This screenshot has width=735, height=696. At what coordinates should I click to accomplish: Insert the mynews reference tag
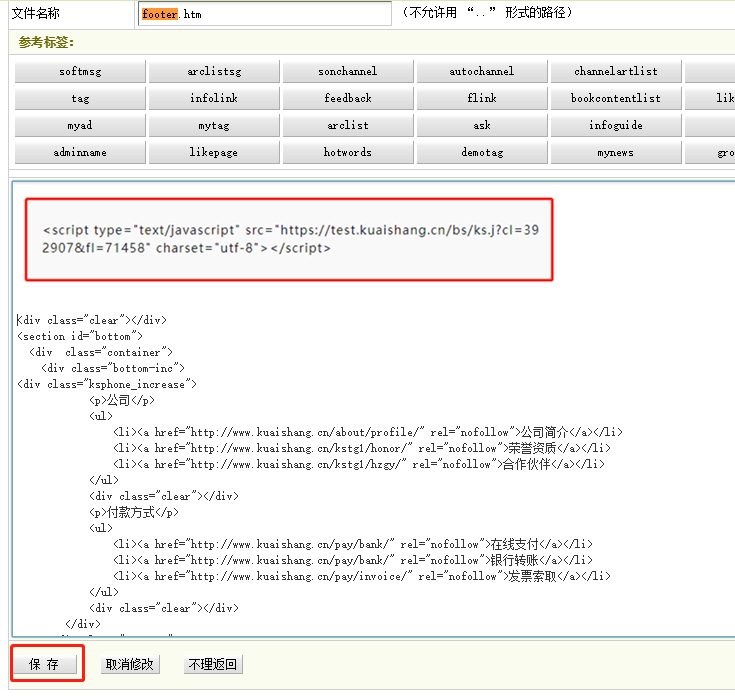pyautogui.click(x=616, y=153)
